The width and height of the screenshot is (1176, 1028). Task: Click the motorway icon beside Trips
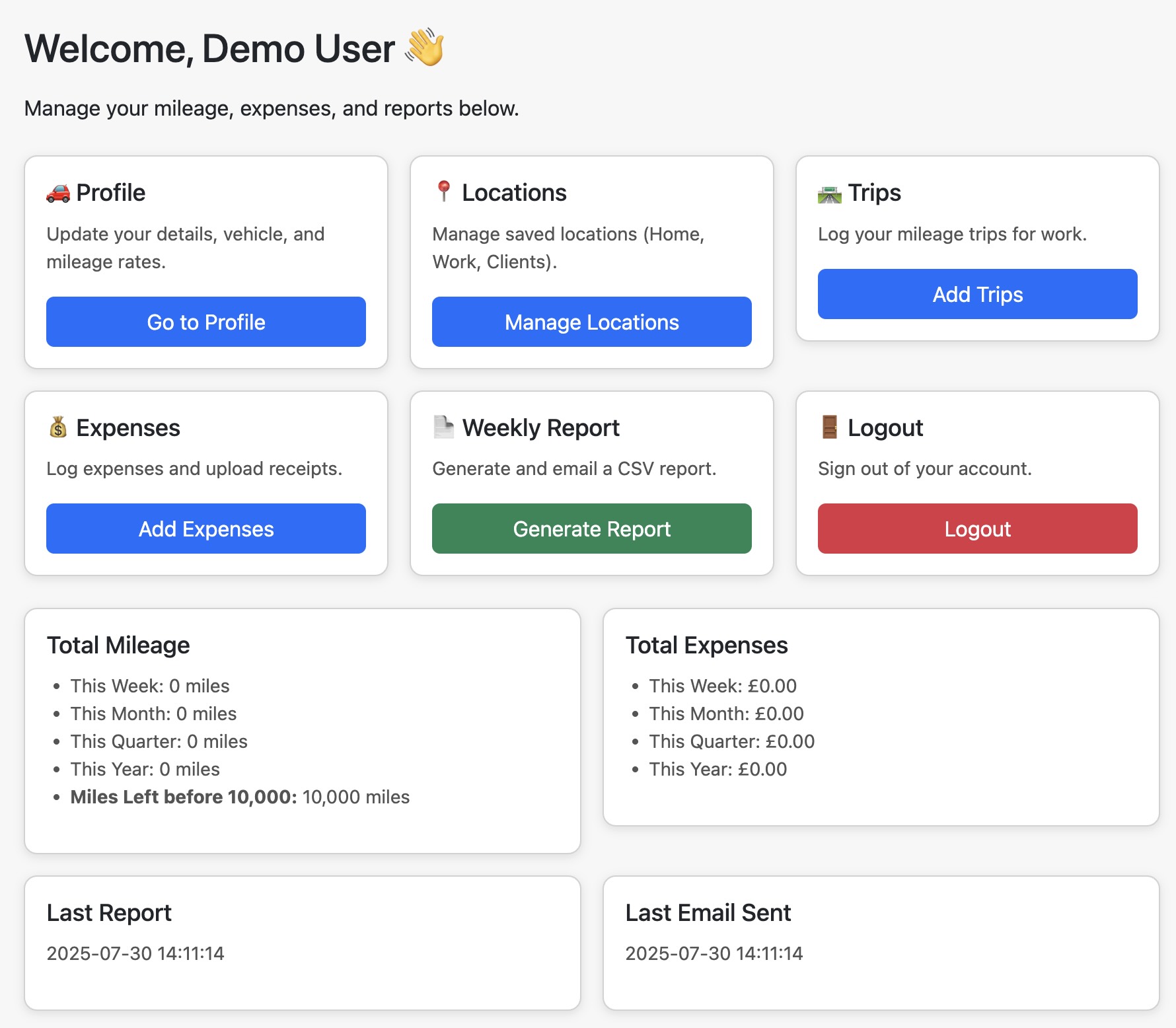(830, 194)
